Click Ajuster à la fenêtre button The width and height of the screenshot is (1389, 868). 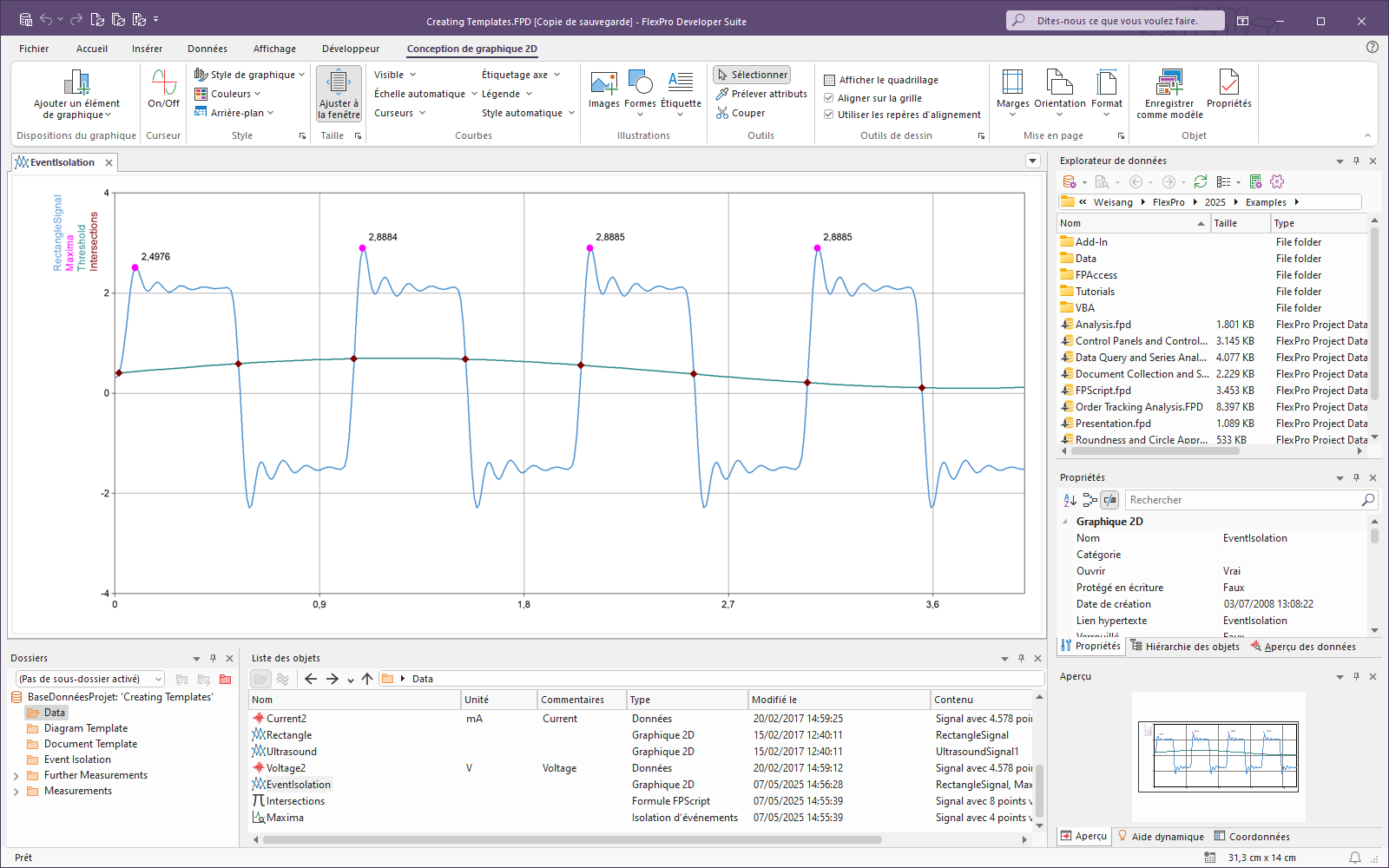(x=339, y=94)
